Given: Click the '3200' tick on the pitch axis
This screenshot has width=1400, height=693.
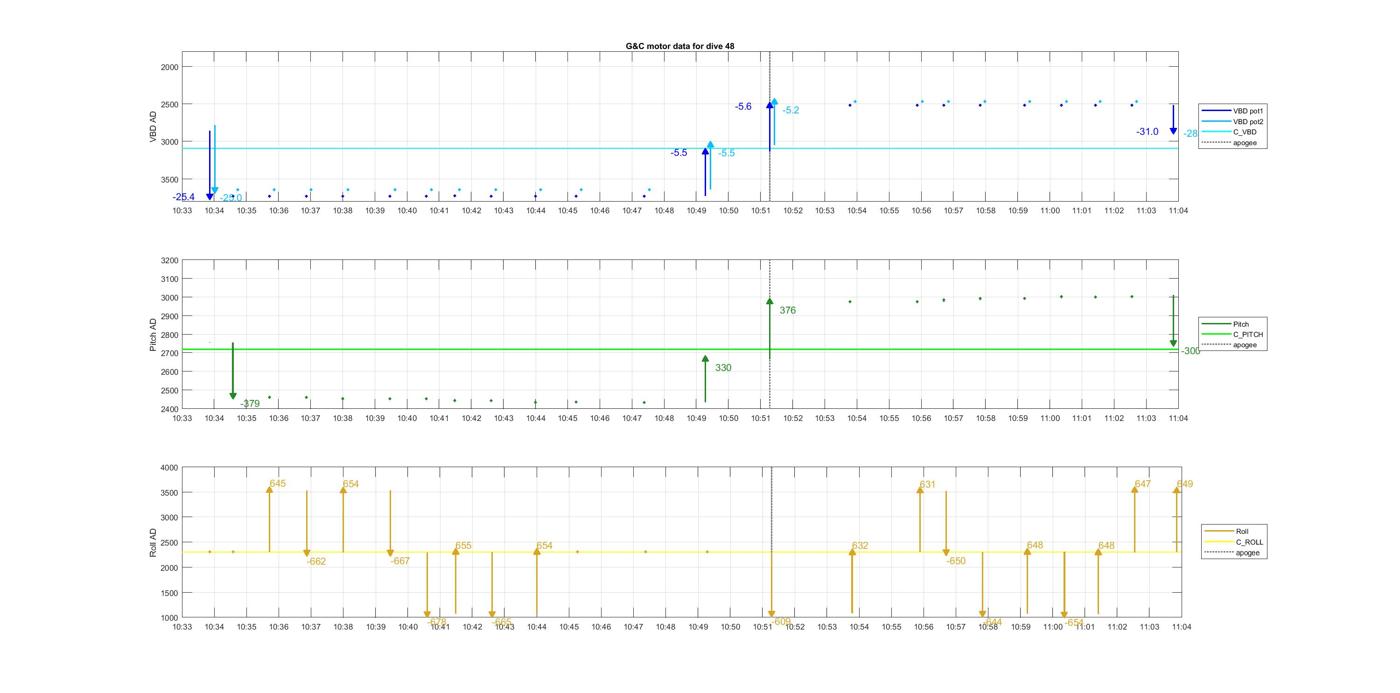Looking at the screenshot, I should (x=169, y=261).
